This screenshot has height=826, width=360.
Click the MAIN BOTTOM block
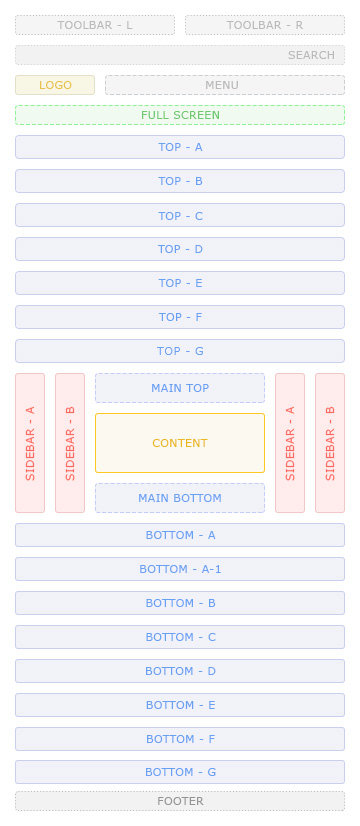180,498
